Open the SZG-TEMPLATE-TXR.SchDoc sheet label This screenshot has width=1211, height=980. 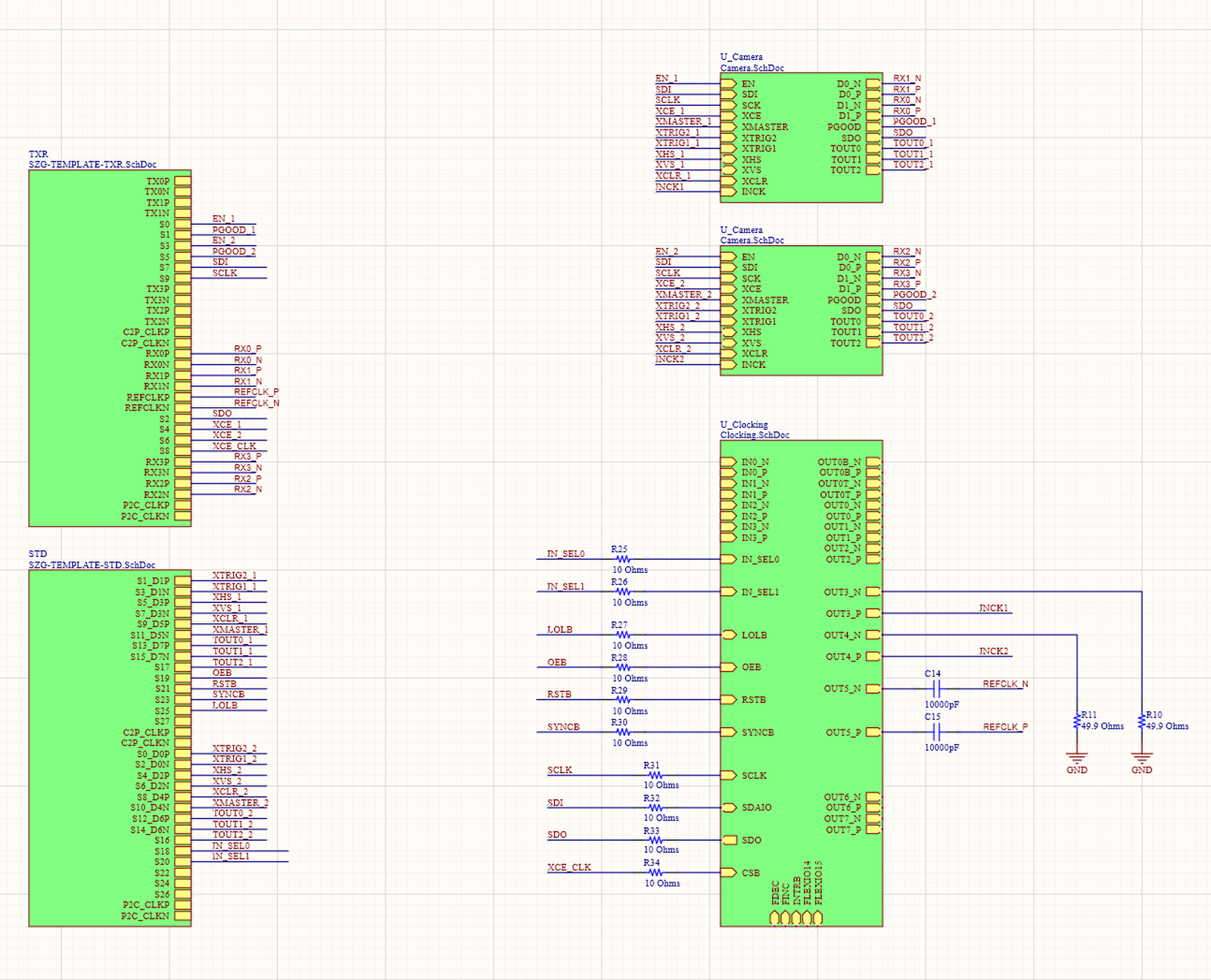[92, 164]
